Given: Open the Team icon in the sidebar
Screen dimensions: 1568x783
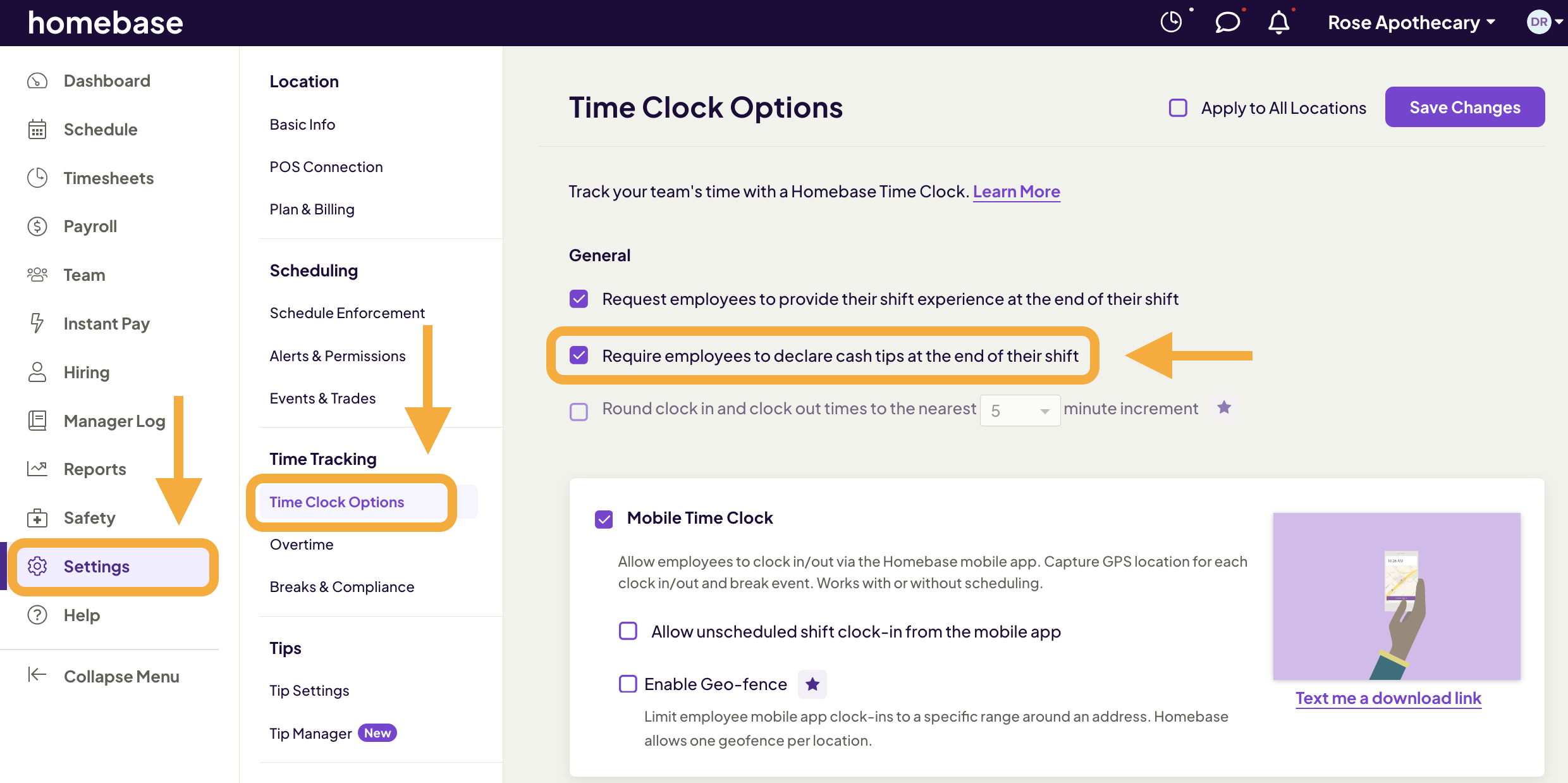Looking at the screenshot, I should 37,274.
